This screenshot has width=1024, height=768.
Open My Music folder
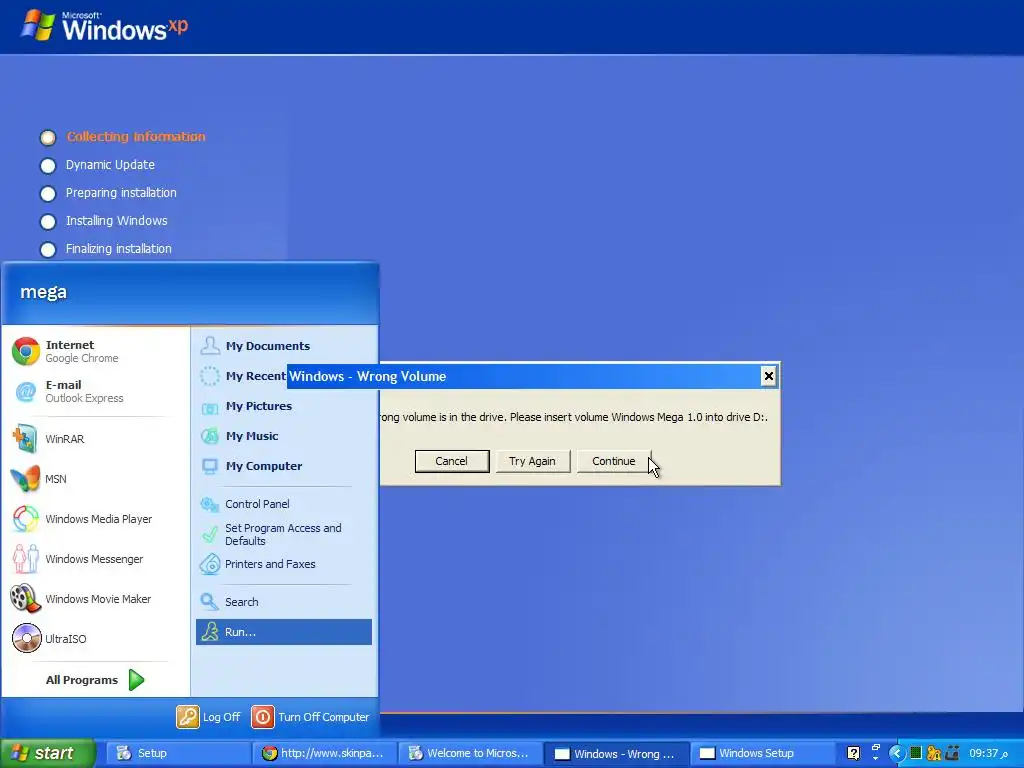coord(283,436)
